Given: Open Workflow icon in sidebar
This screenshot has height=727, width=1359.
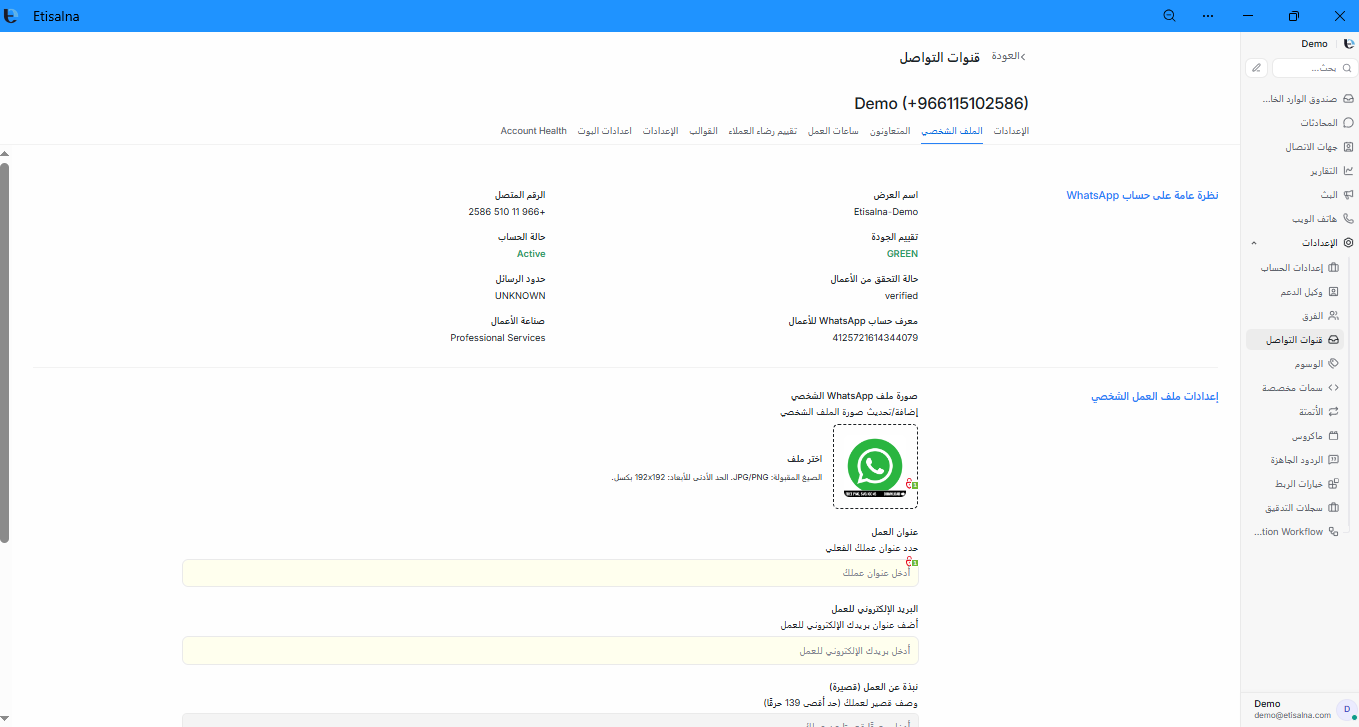Looking at the screenshot, I should [x=1333, y=532].
